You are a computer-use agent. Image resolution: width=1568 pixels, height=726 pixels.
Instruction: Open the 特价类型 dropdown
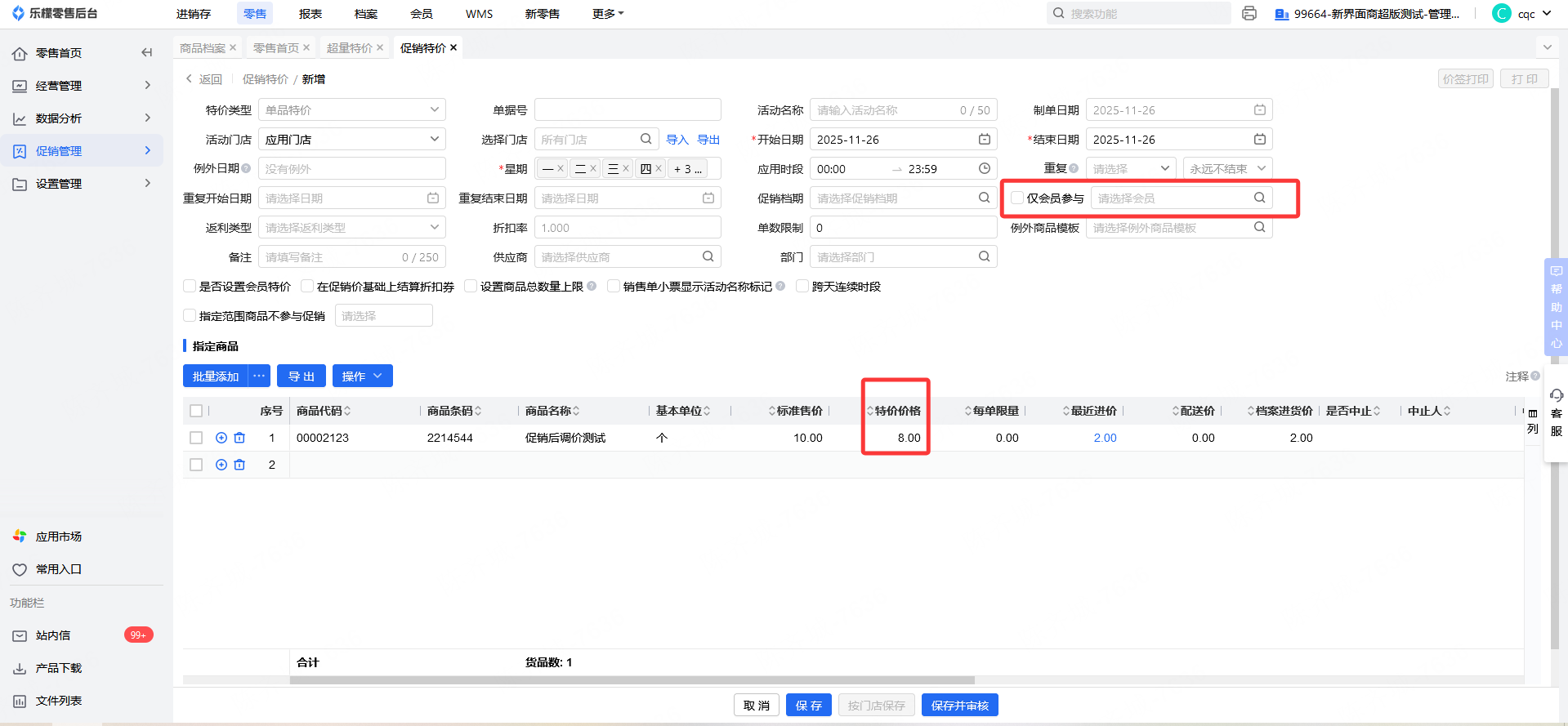[x=352, y=110]
